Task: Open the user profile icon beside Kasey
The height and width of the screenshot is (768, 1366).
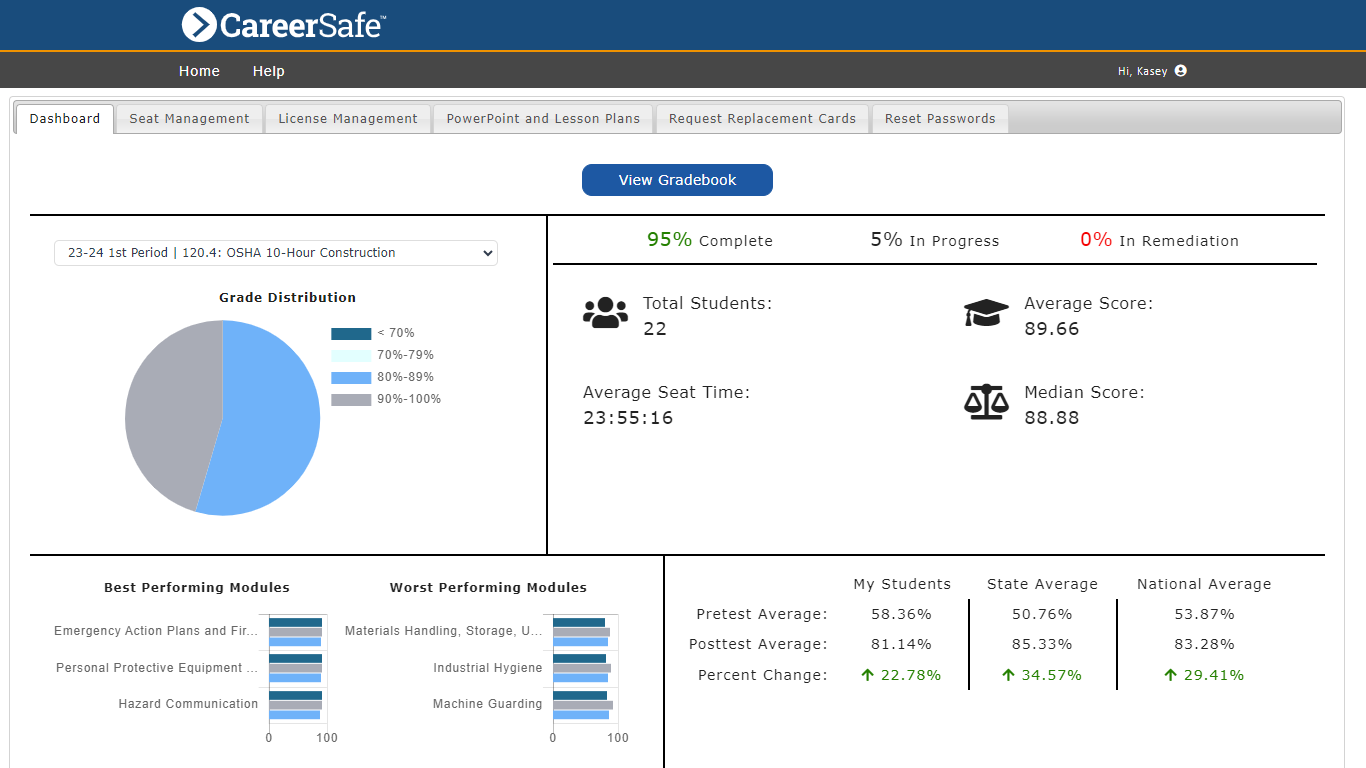Action: pos(1180,71)
